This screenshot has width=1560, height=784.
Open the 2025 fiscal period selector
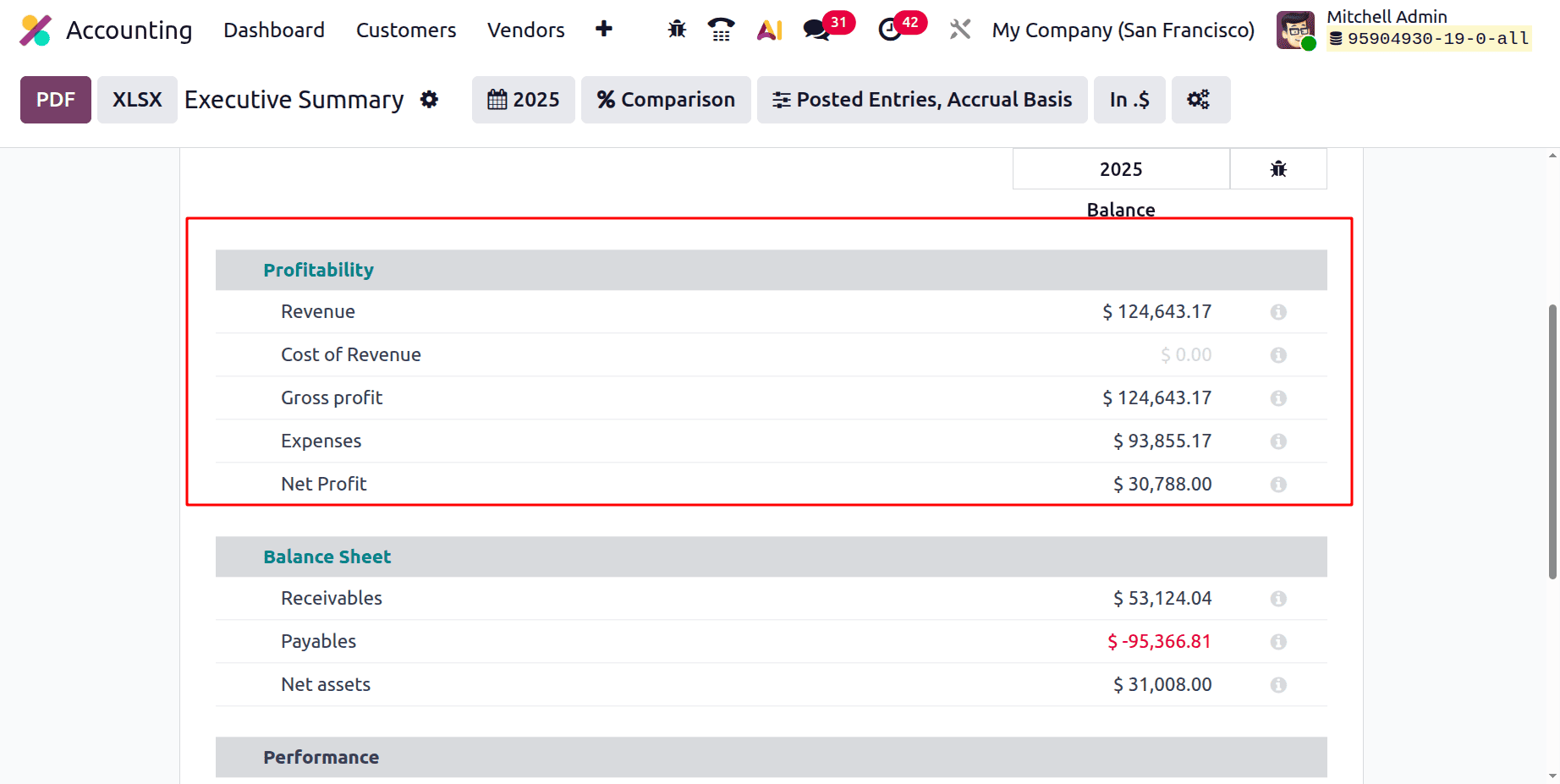(x=523, y=99)
